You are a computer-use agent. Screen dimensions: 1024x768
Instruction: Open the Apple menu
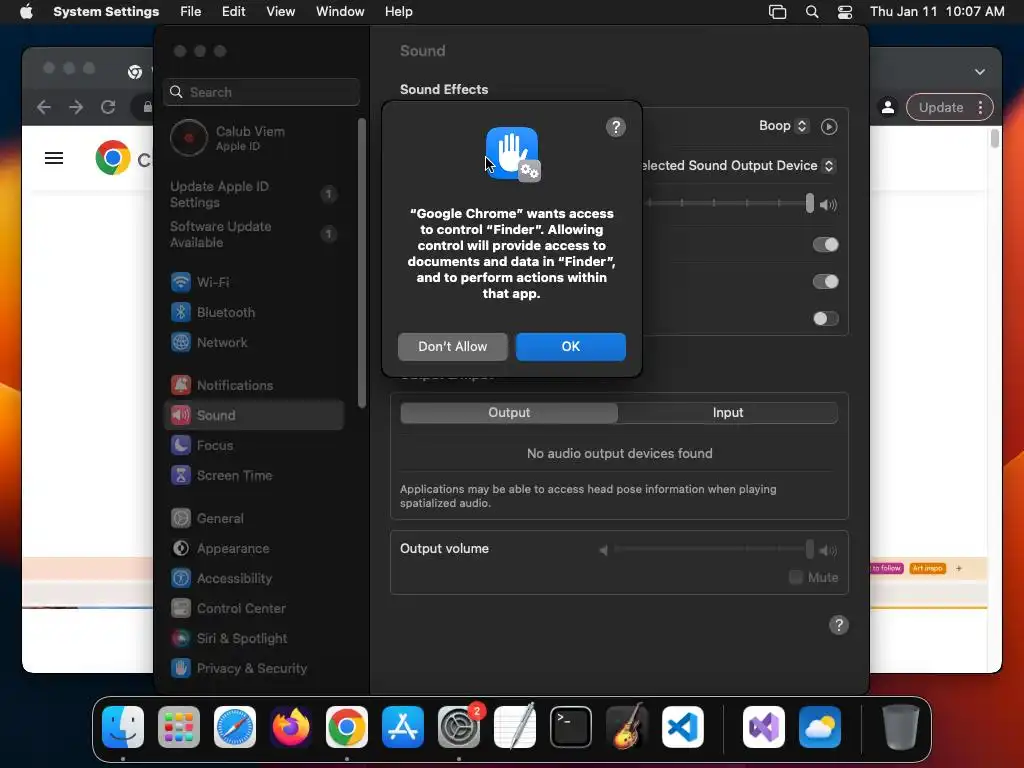coord(26,12)
